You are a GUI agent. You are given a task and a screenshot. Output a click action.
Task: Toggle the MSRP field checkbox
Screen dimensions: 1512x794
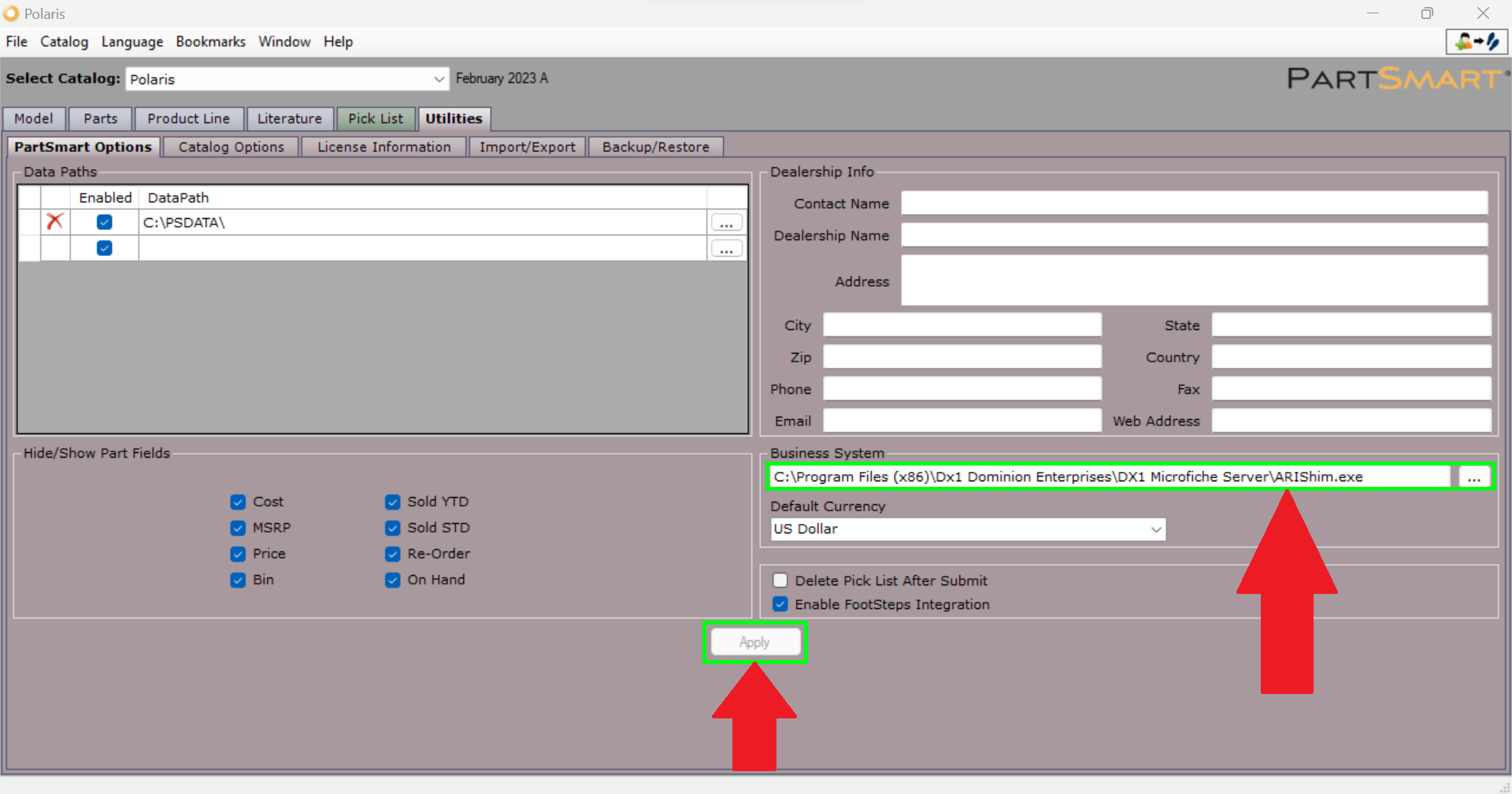238,528
